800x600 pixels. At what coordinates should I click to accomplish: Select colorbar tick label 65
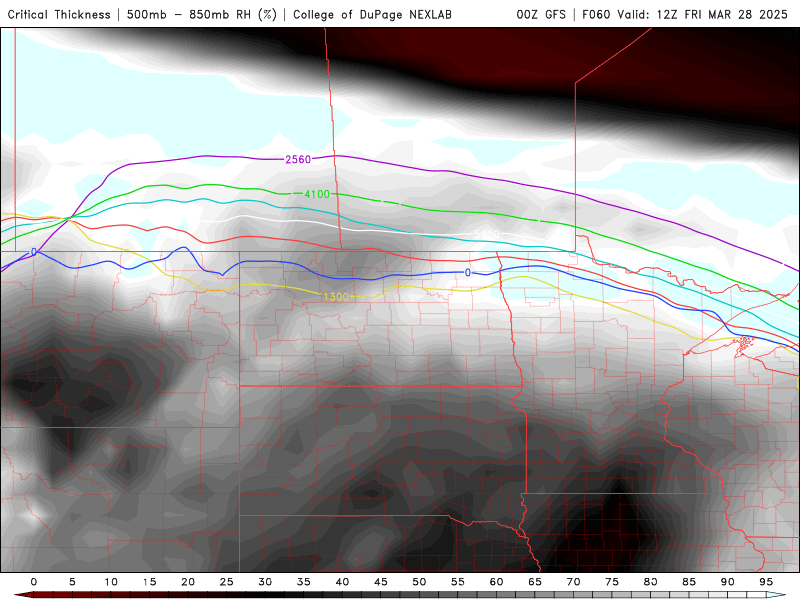click(535, 582)
